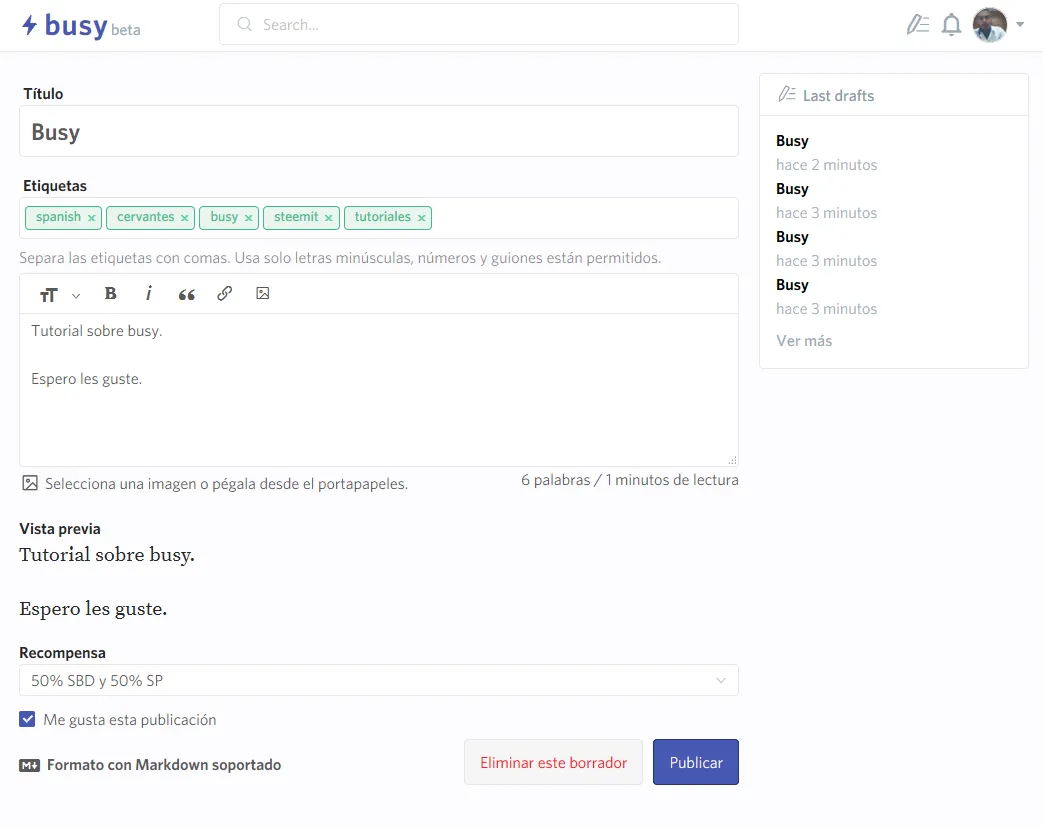The width and height of the screenshot is (1043, 827).
Task: Toggle italic formatting
Action: tap(148, 293)
